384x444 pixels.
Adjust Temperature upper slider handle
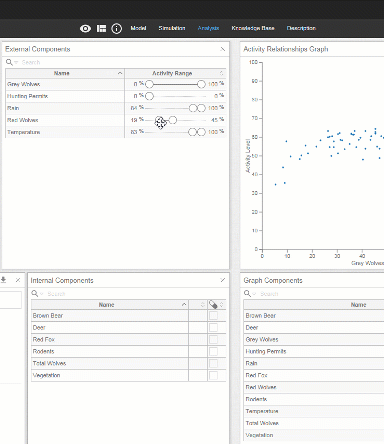click(201, 132)
